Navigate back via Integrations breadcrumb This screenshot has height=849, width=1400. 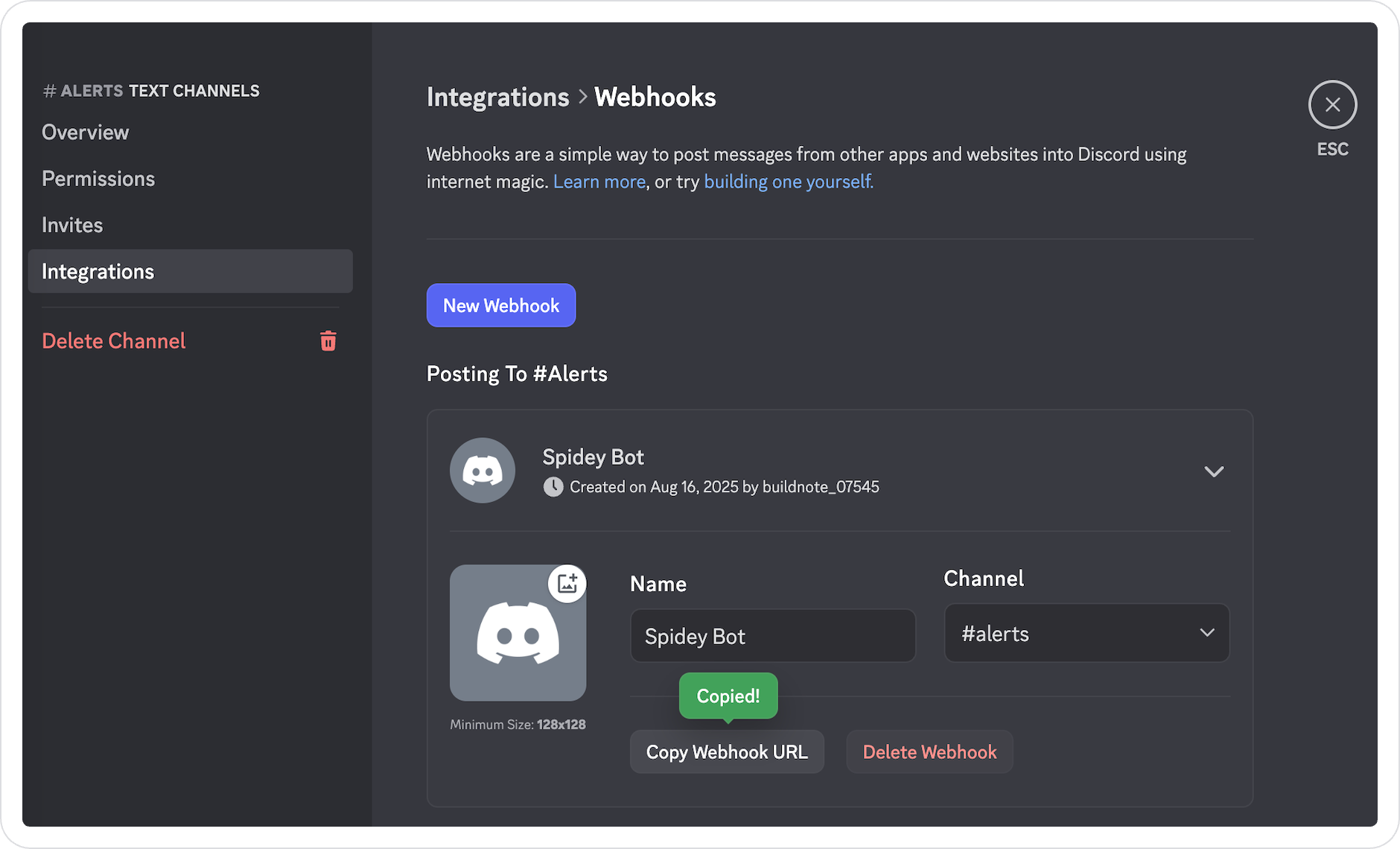point(497,97)
